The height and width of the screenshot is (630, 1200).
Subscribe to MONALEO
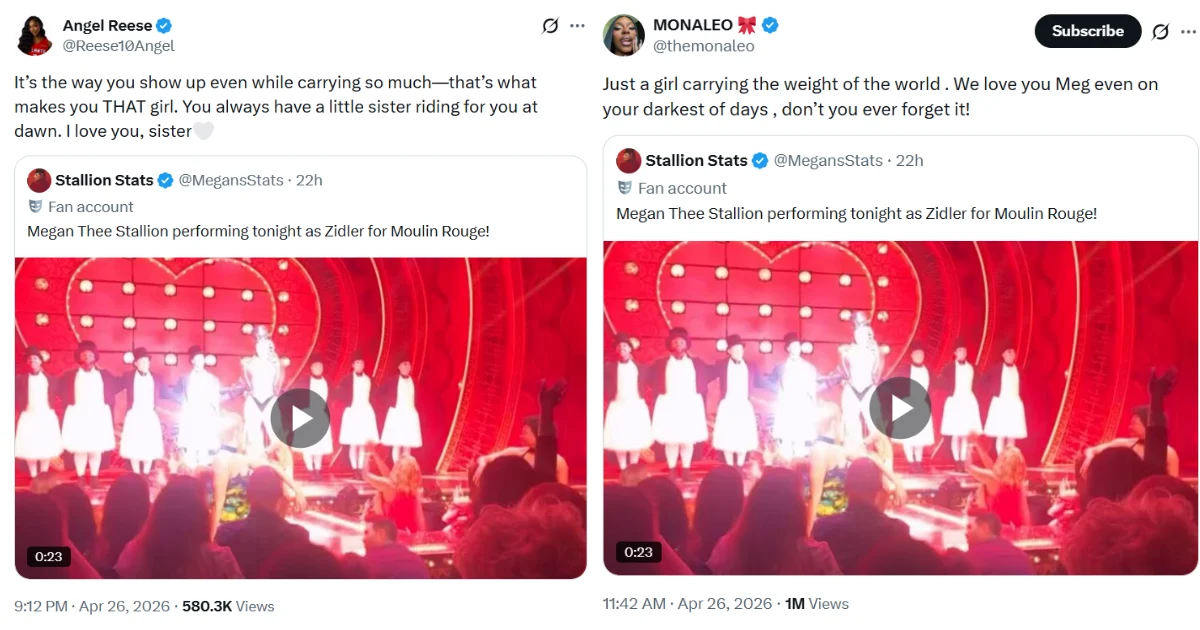click(x=1087, y=31)
